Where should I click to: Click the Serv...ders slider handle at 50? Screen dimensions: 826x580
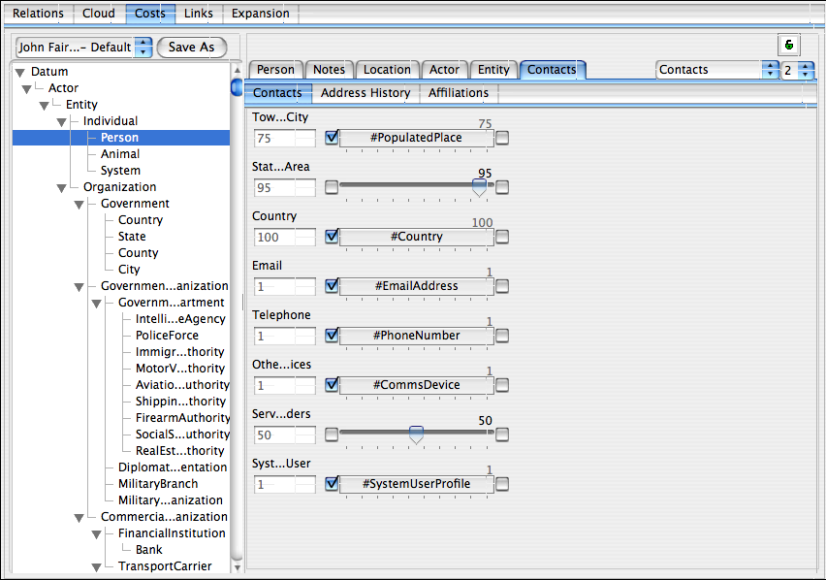click(x=416, y=435)
